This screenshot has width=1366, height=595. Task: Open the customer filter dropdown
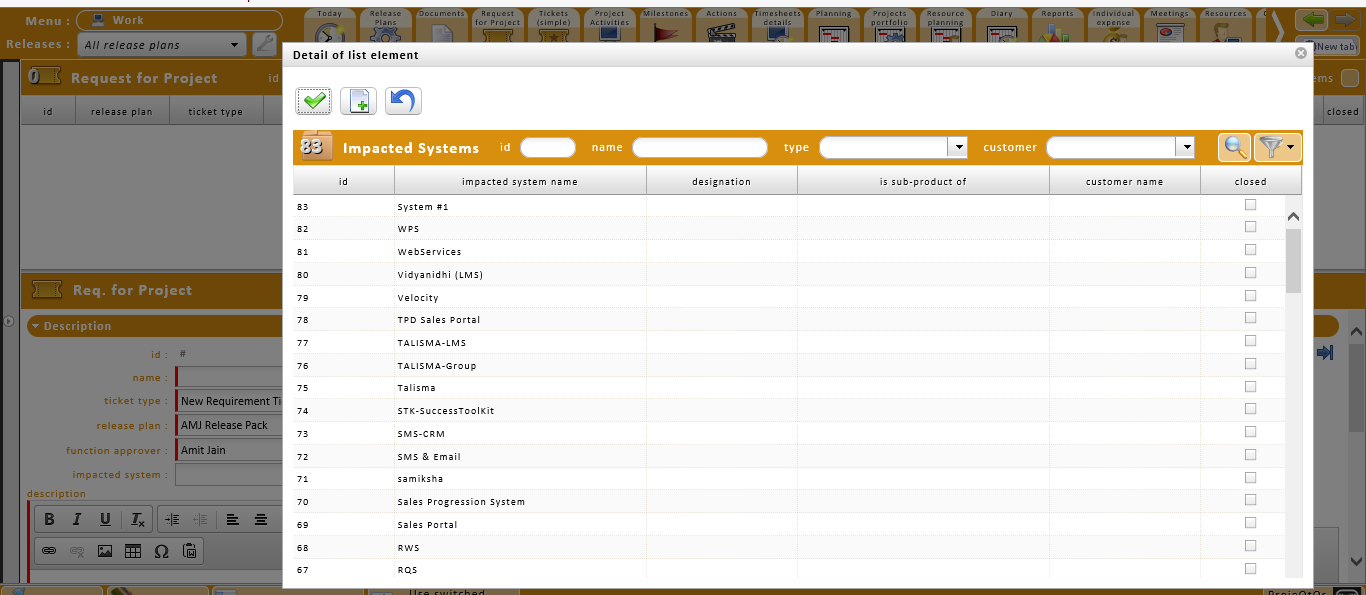point(1185,147)
